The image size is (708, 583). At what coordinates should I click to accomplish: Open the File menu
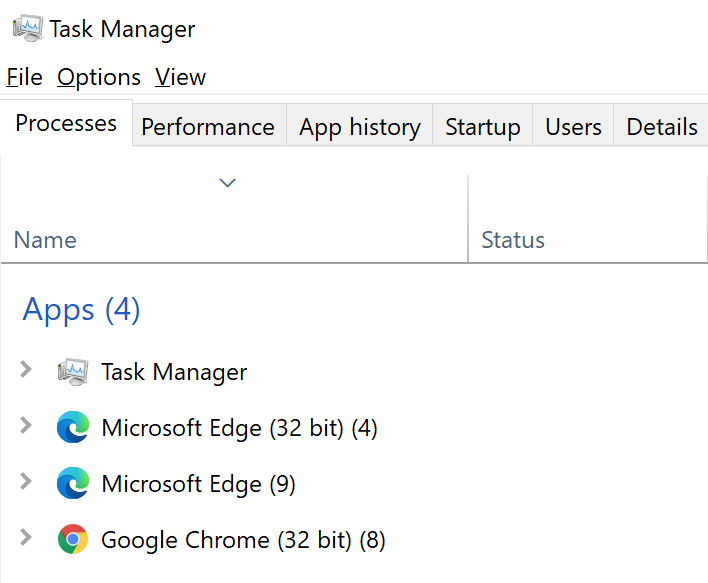click(x=24, y=77)
